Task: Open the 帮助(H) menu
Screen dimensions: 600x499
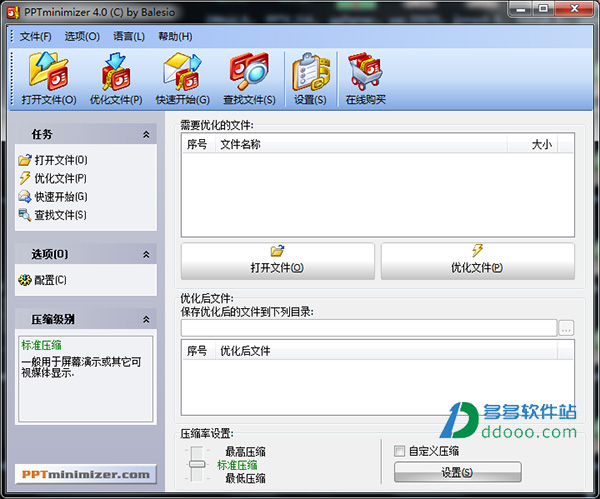Action: (175, 36)
